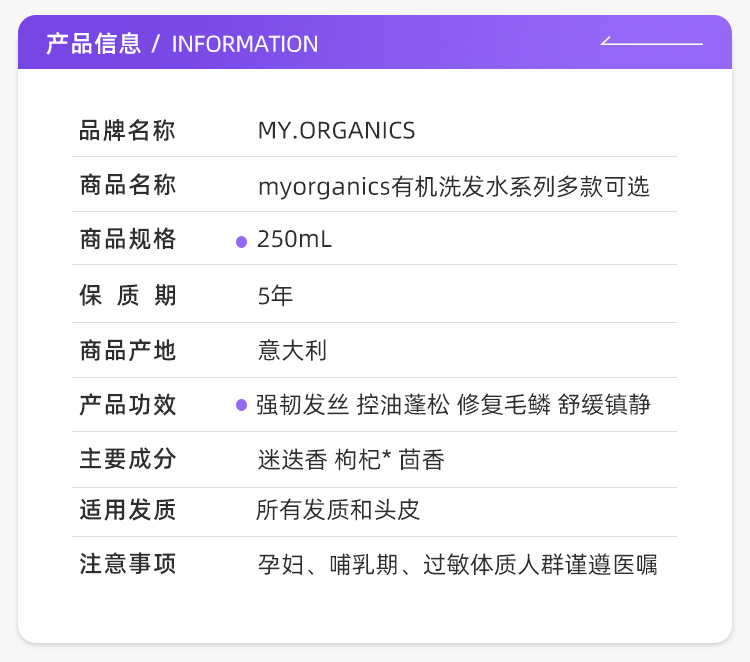The height and width of the screenshot is (662, 750).
Task: Click the white arrow line in header
Action: (651, 42)
